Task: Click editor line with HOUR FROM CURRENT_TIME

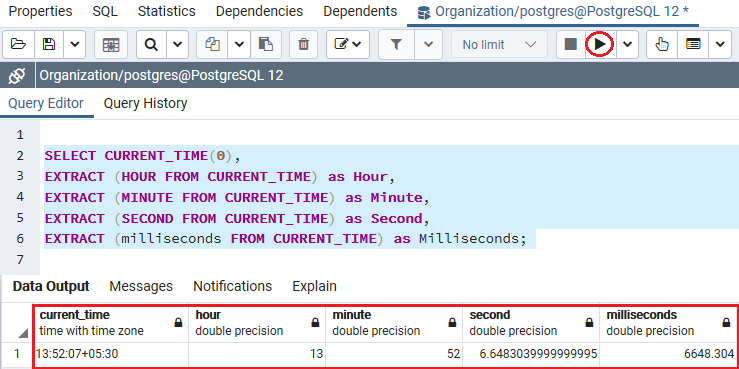Action: (220, 177)
